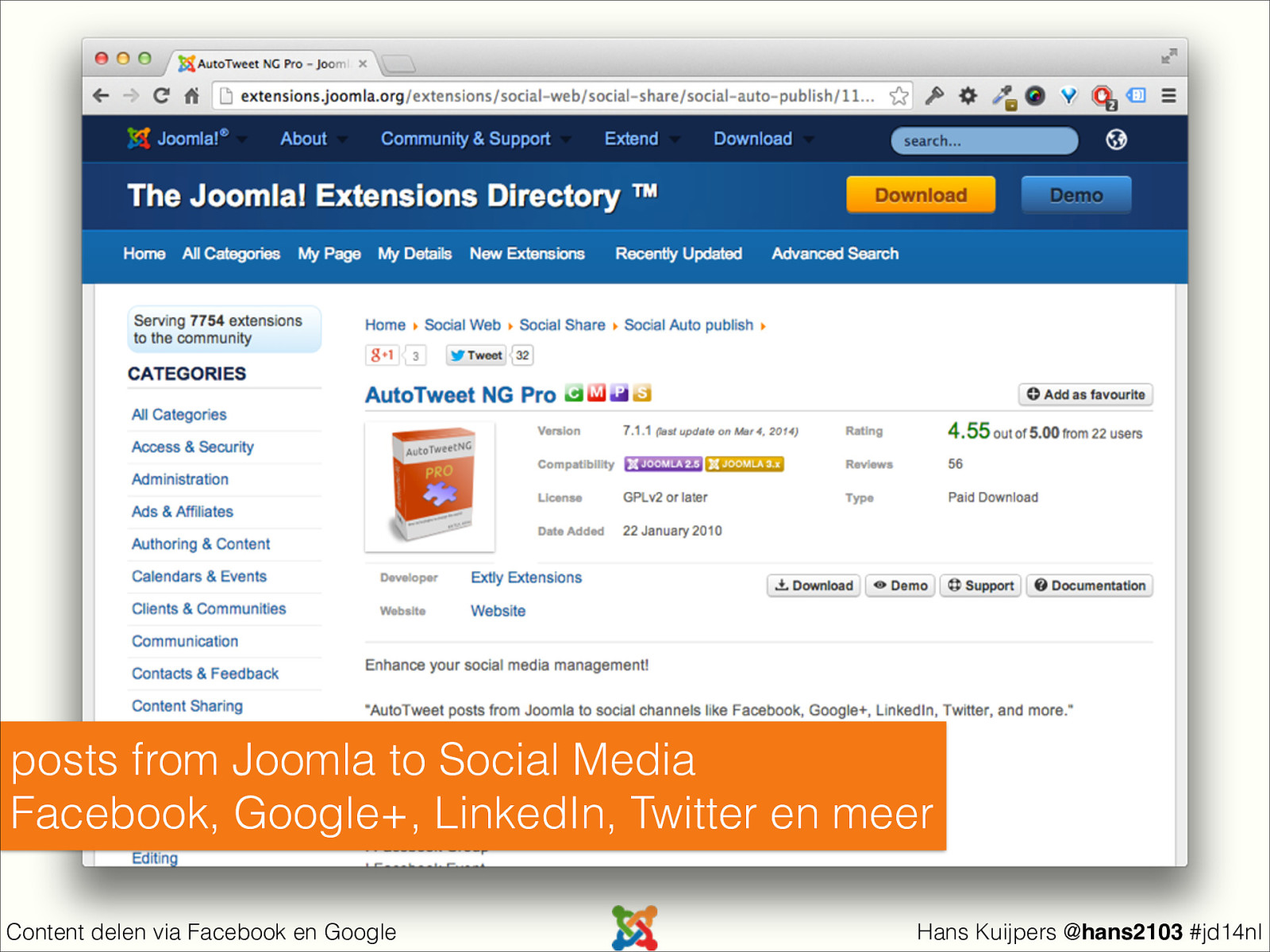The width and height of the screenshot is (1270, 952).
Task: Click the Tweet button
Action: [x=476, y=355]
